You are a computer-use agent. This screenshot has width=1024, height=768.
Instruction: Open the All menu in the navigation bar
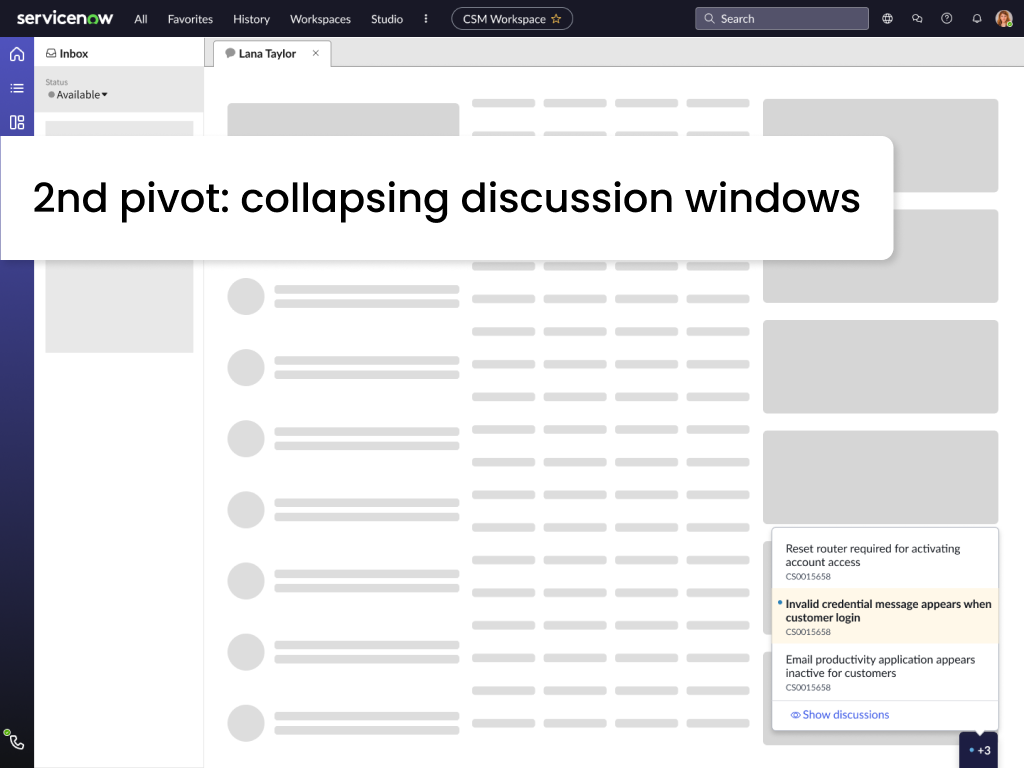140,18
